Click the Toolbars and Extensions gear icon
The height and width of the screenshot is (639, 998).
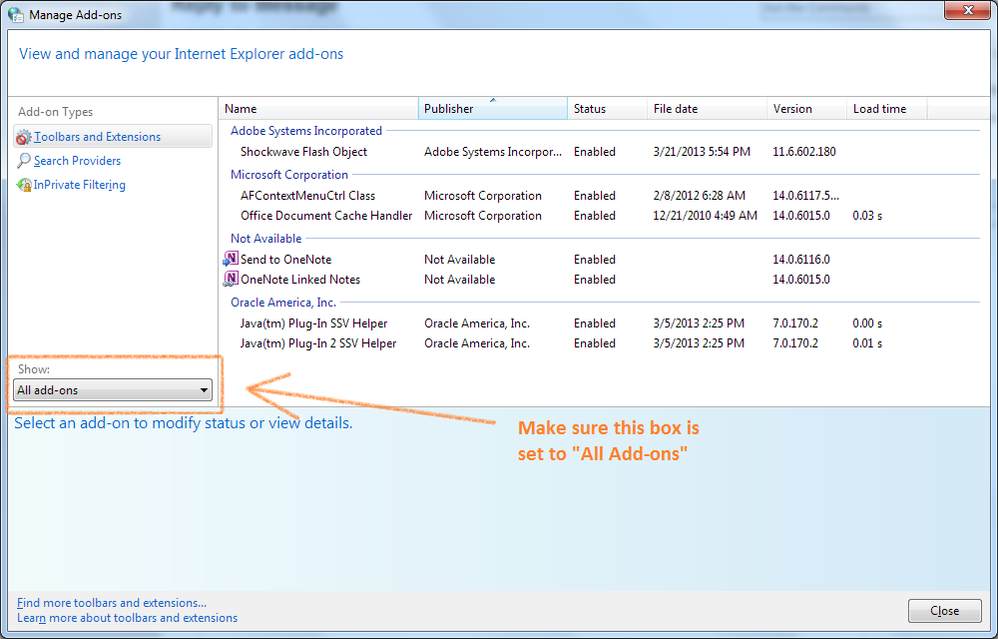[24, 137]
